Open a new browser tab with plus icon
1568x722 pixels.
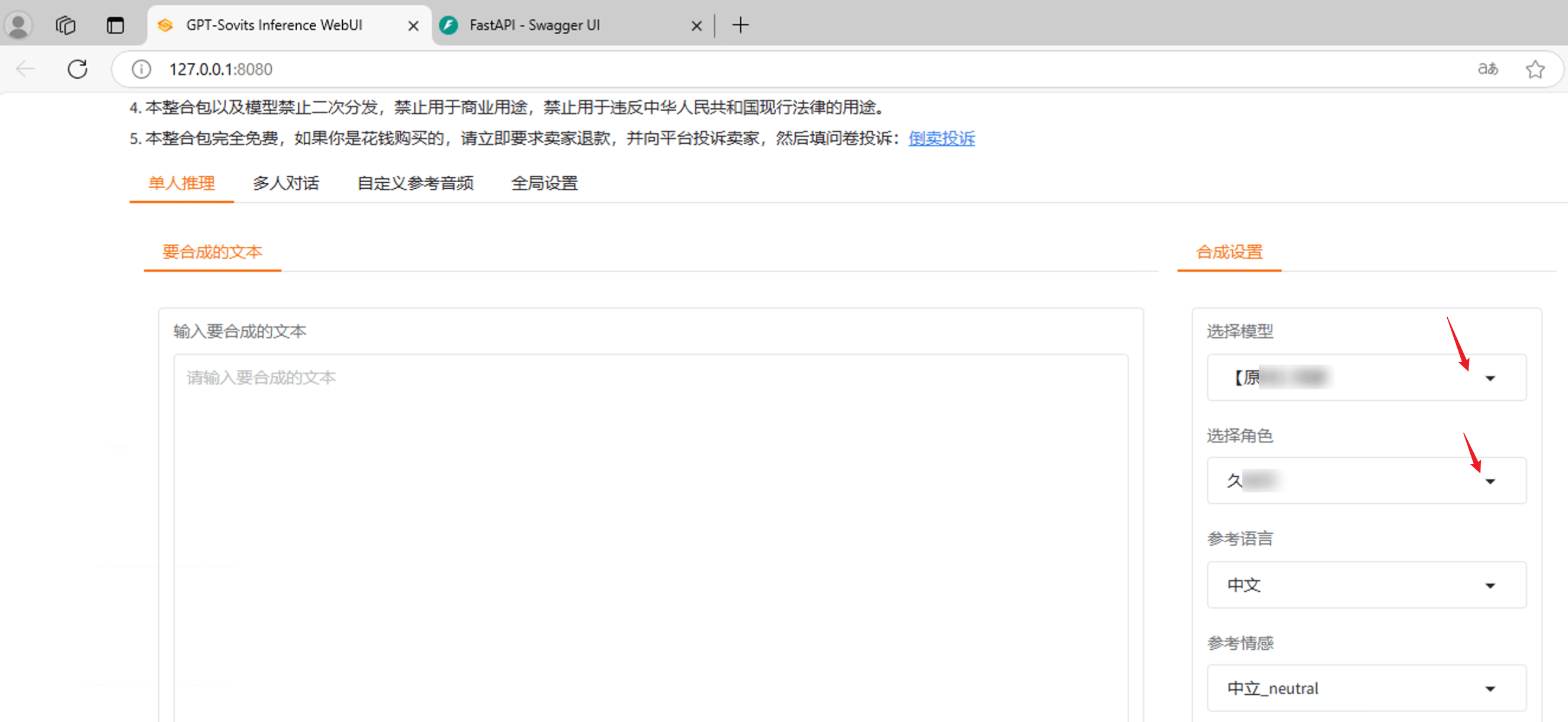pyautogui.click(x=740, y=25)
